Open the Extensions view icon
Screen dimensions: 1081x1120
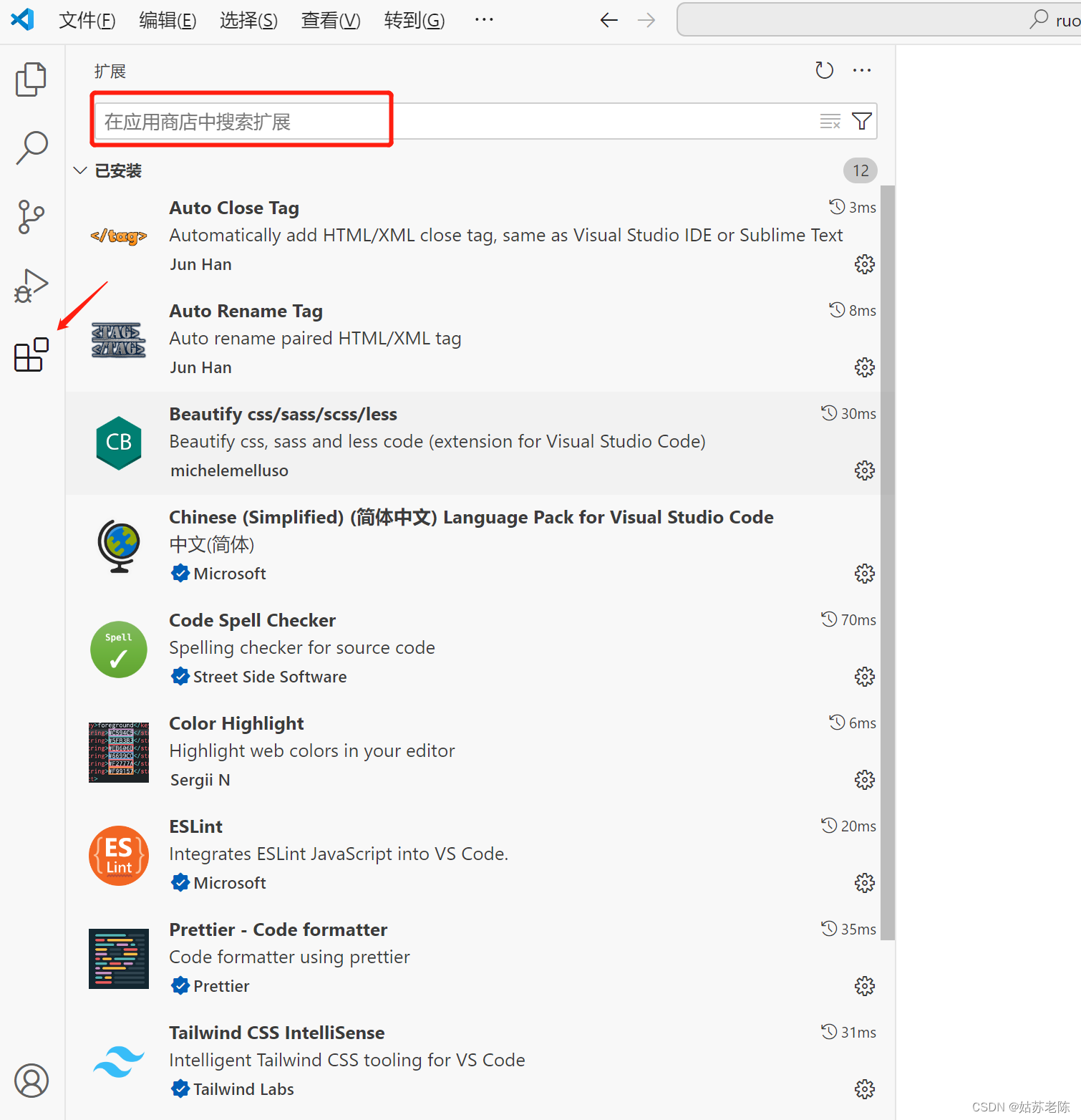(x=31, y=354)
